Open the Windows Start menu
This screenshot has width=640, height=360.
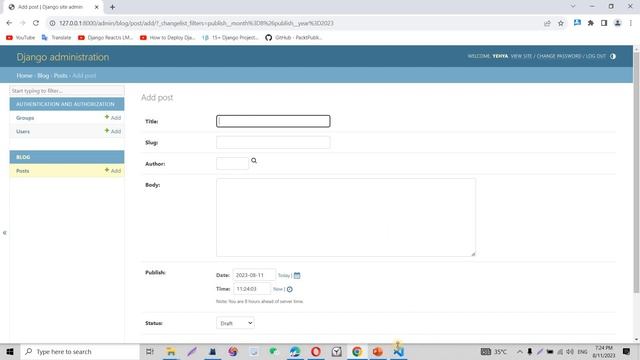10,352
